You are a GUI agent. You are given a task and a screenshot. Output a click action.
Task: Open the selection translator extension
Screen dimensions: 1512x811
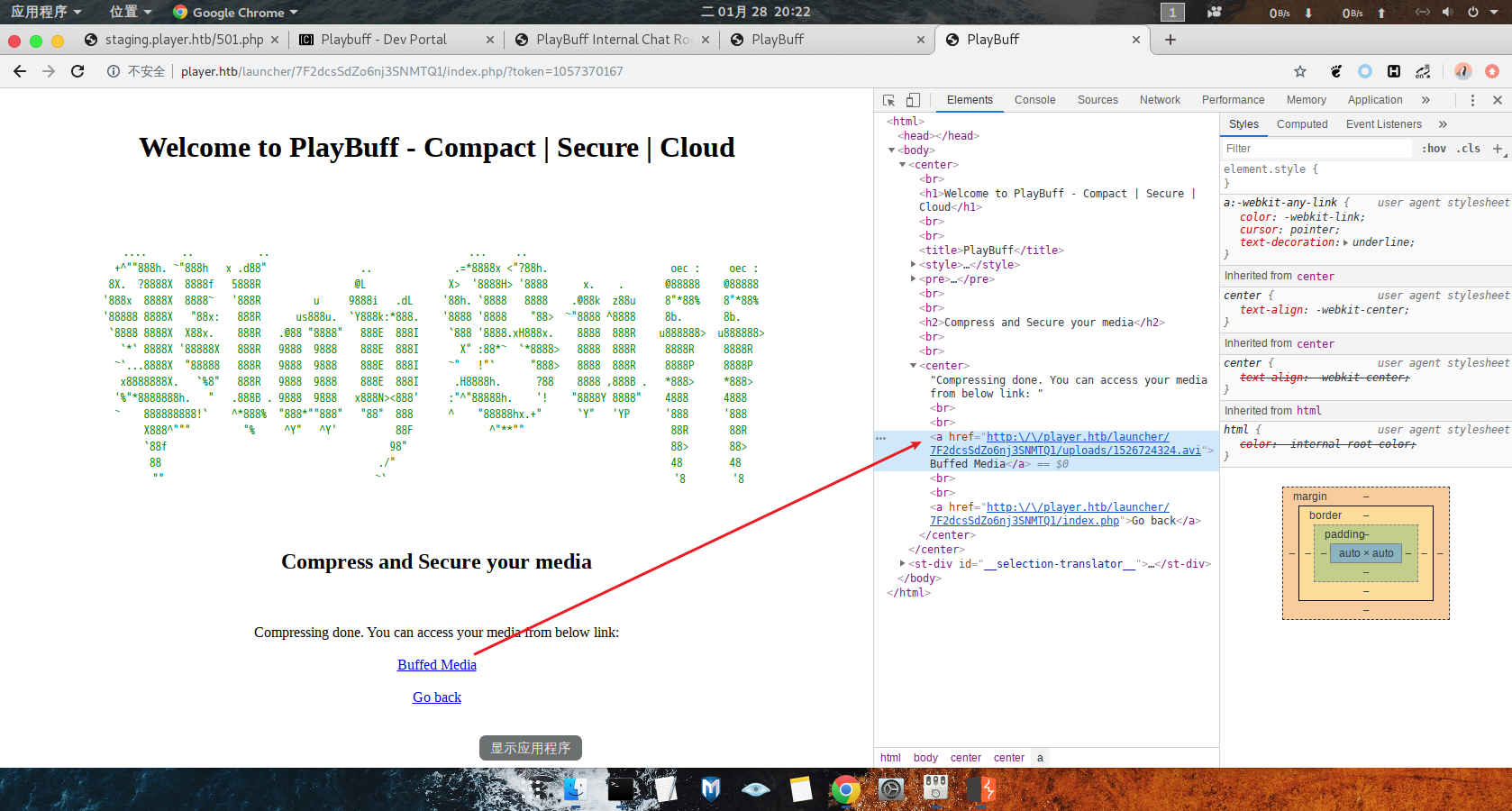point(1423,71)
